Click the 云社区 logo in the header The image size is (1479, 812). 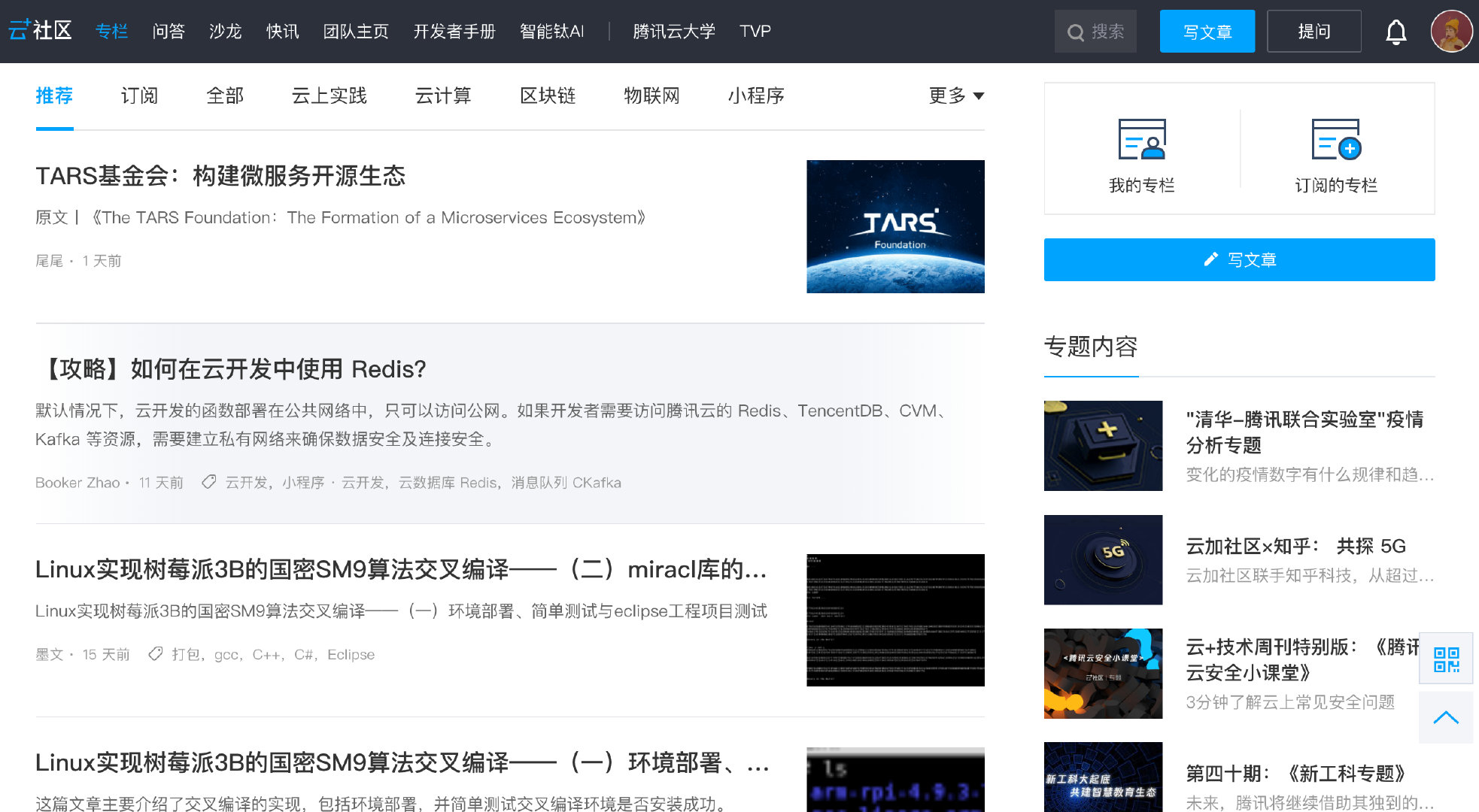click(40, 31)
